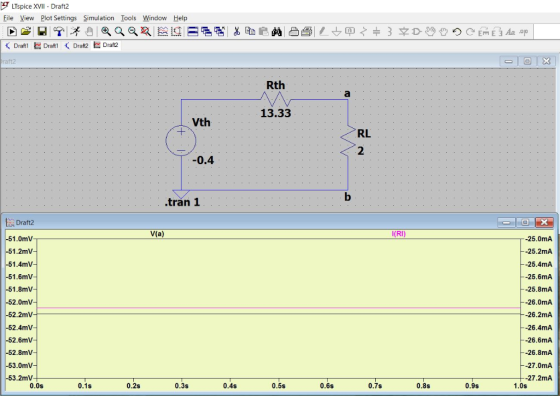Click the Close All Windows toolbar icon

tap(219, 32)
